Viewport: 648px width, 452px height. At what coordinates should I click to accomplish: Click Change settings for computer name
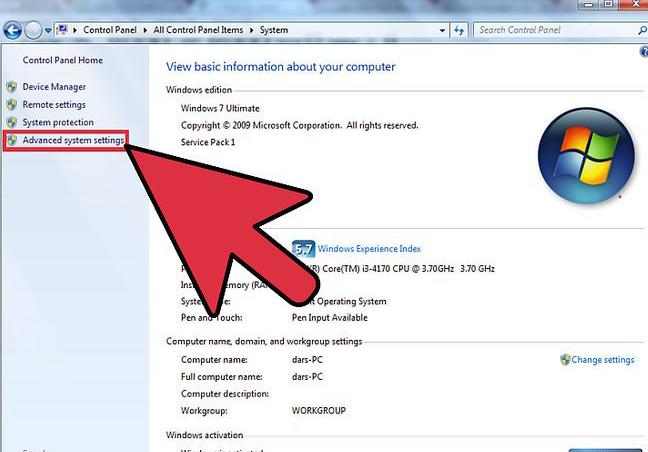(603, 360)
